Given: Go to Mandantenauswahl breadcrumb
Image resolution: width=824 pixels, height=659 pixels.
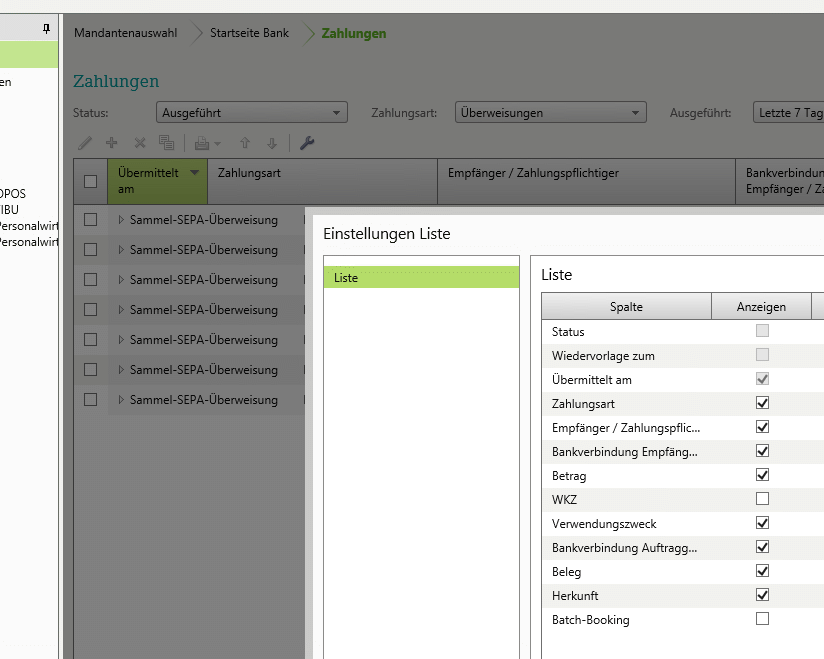Looking at the screenshot, I should click(x=126, y=33).
